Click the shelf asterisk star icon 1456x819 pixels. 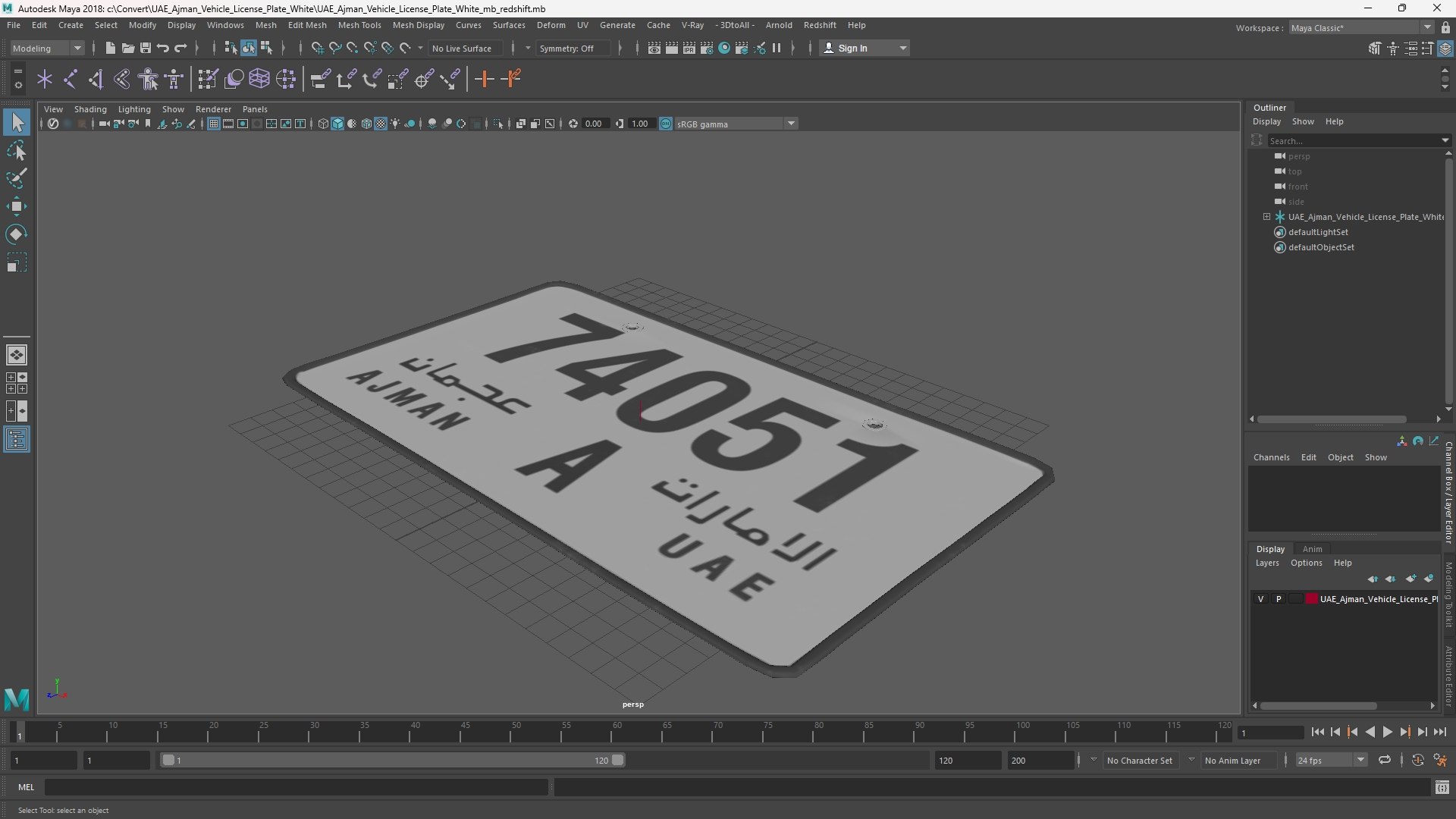tap(45, 79)
